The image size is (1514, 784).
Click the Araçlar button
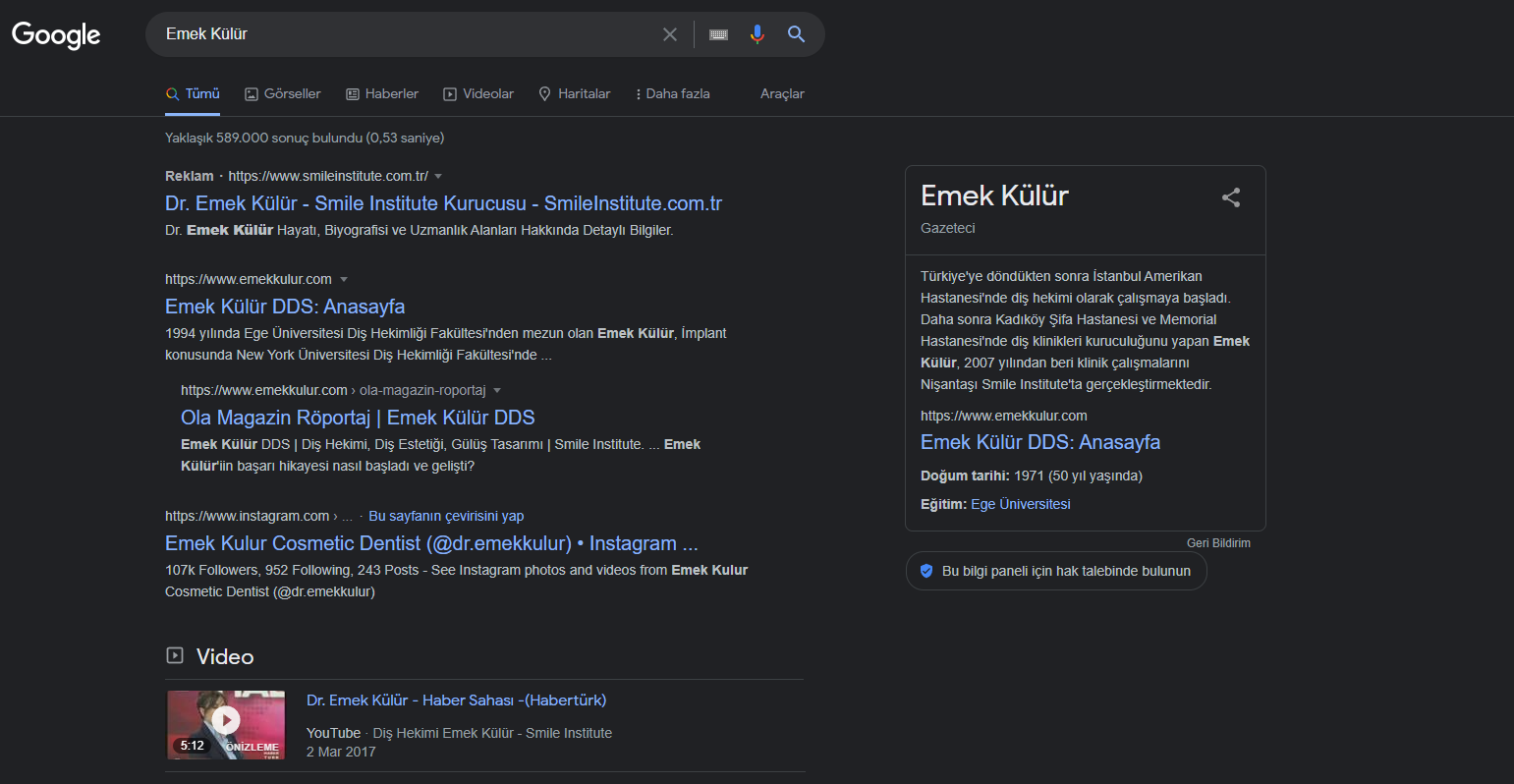782,94
